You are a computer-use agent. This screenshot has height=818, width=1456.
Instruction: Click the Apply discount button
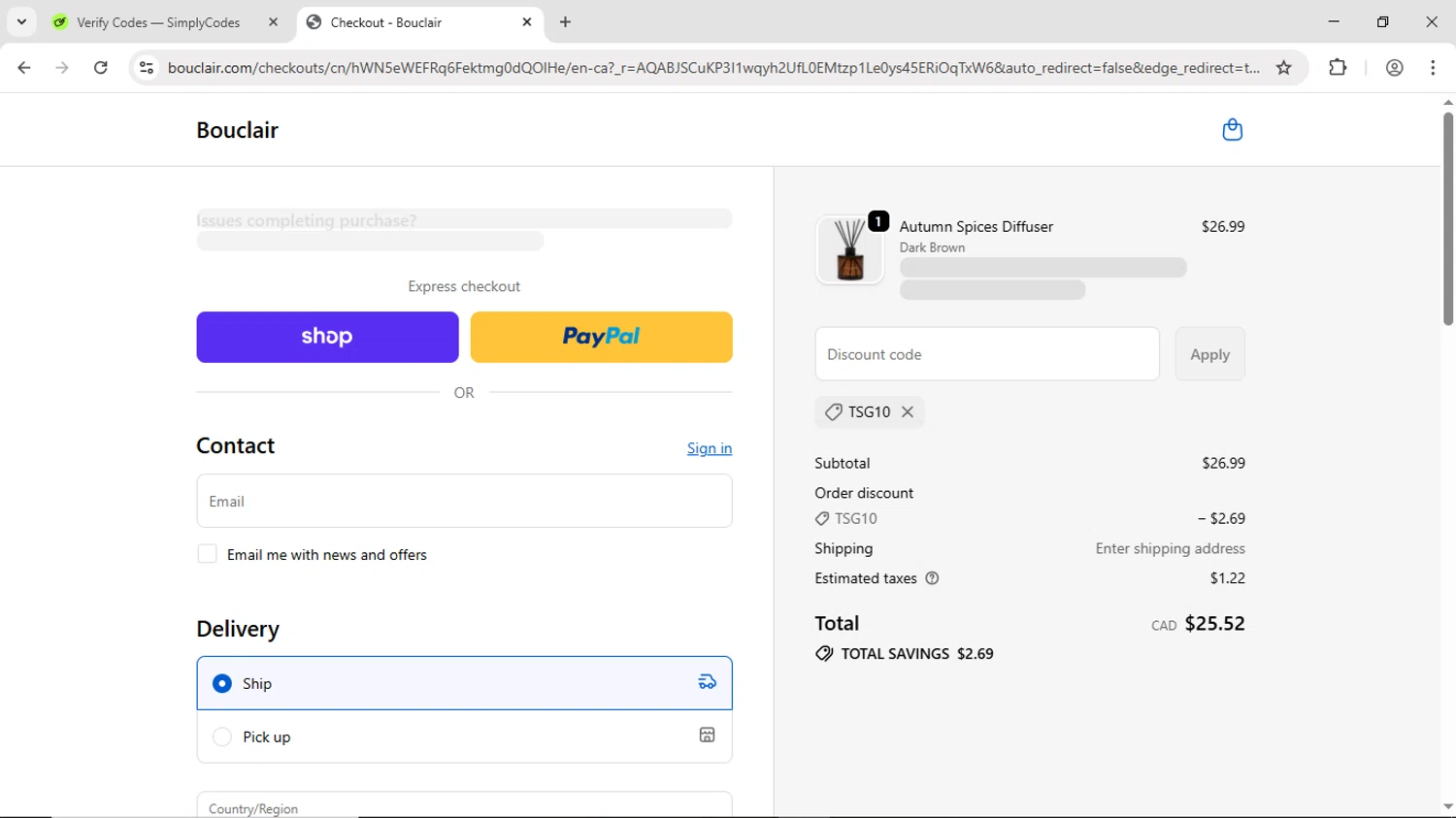1209,354
